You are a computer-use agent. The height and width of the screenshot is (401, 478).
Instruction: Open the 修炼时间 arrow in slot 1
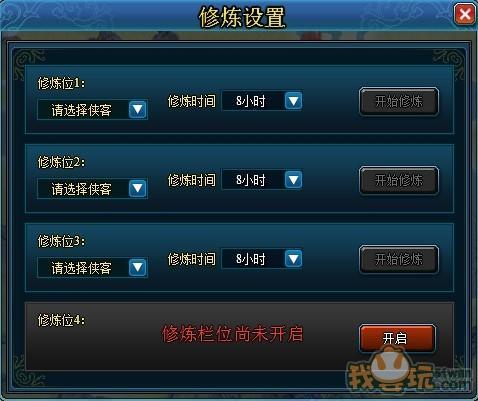pos(293,101)
